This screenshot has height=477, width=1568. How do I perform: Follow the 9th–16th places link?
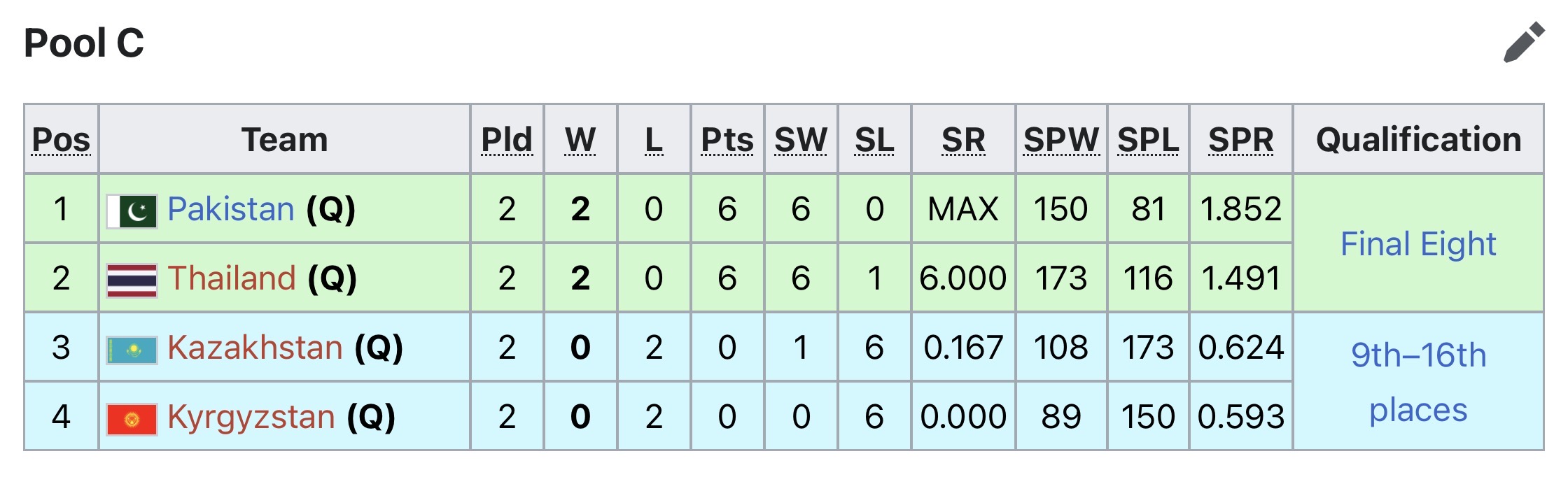(x=1418, y=382)
